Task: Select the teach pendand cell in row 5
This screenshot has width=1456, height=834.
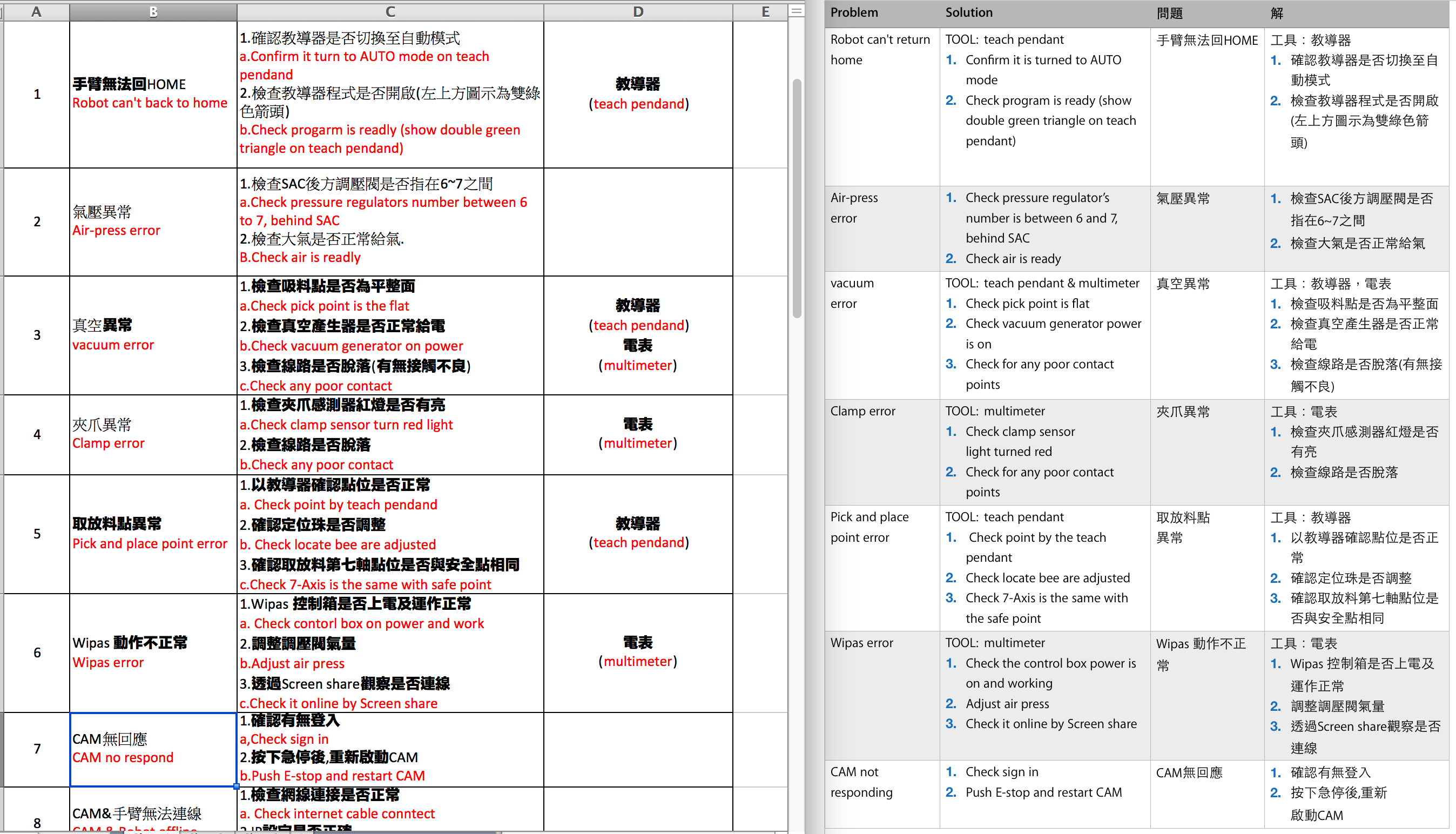Action: click(x=638, y=534)
